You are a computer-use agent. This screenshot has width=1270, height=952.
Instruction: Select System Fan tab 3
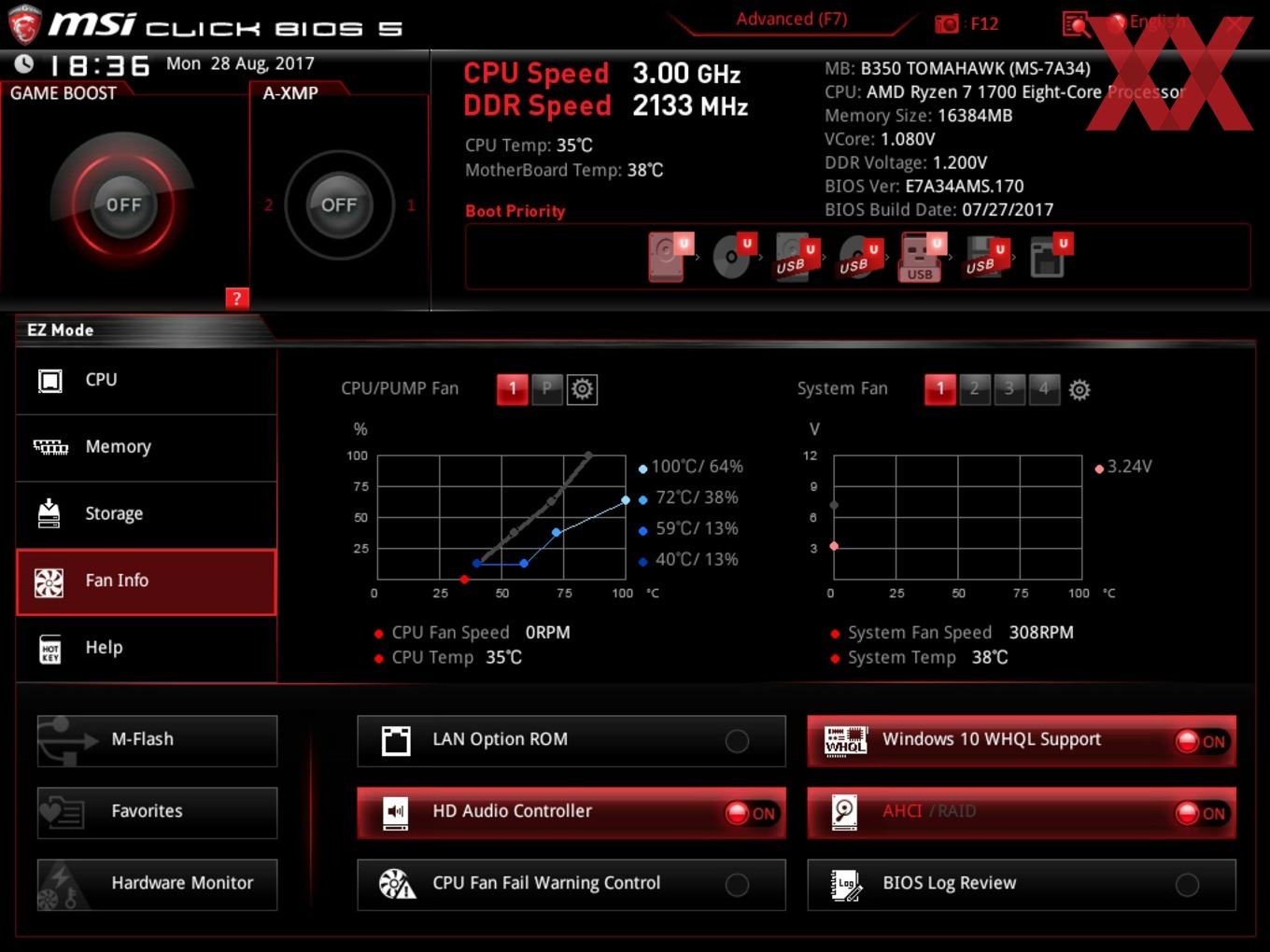tap(1009, 389)
